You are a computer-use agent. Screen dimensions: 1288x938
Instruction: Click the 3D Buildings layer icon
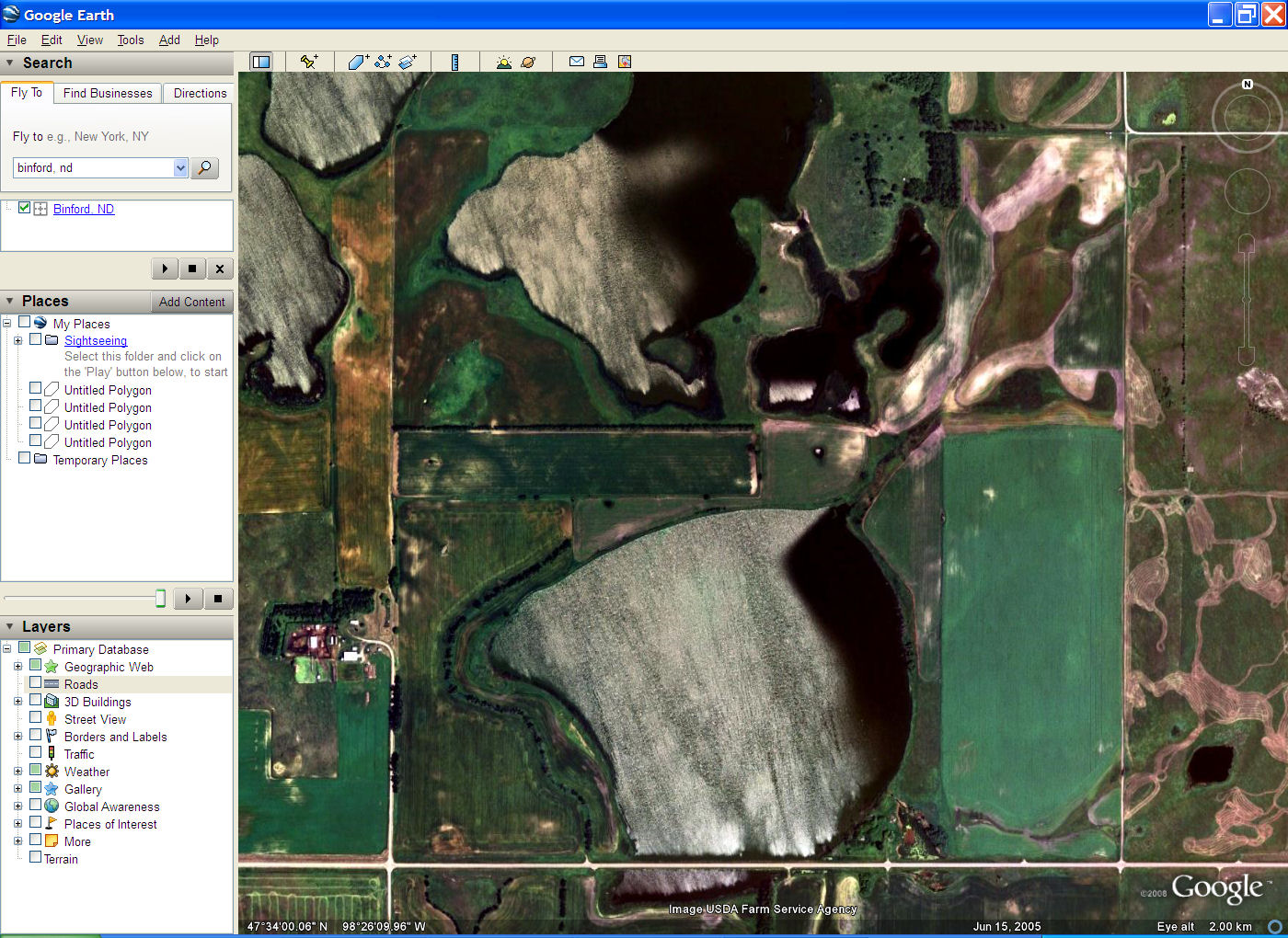[52, 702]
